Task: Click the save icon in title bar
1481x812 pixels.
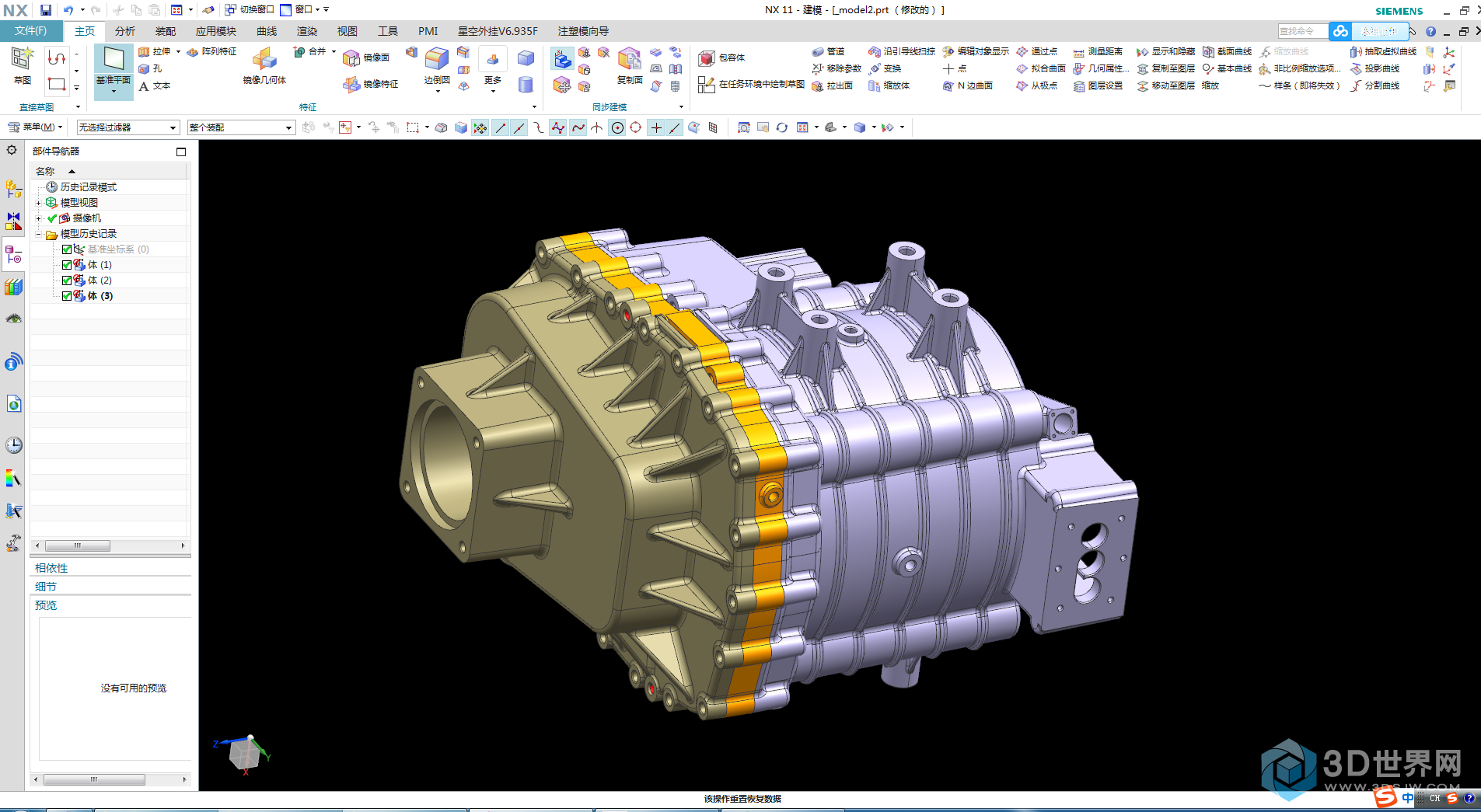Action: (x=46, y=10)
